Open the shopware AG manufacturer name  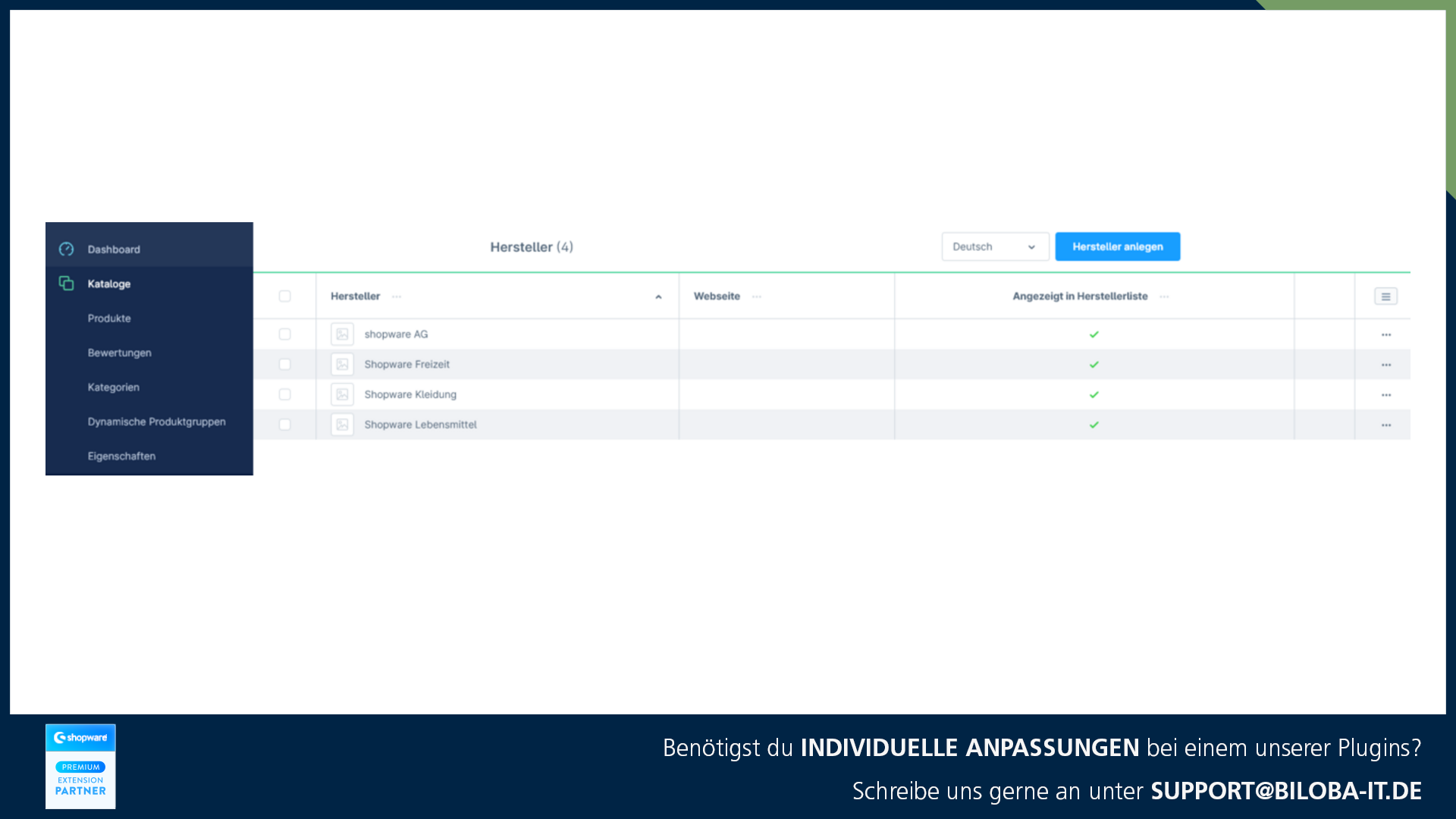pos(396,334)
